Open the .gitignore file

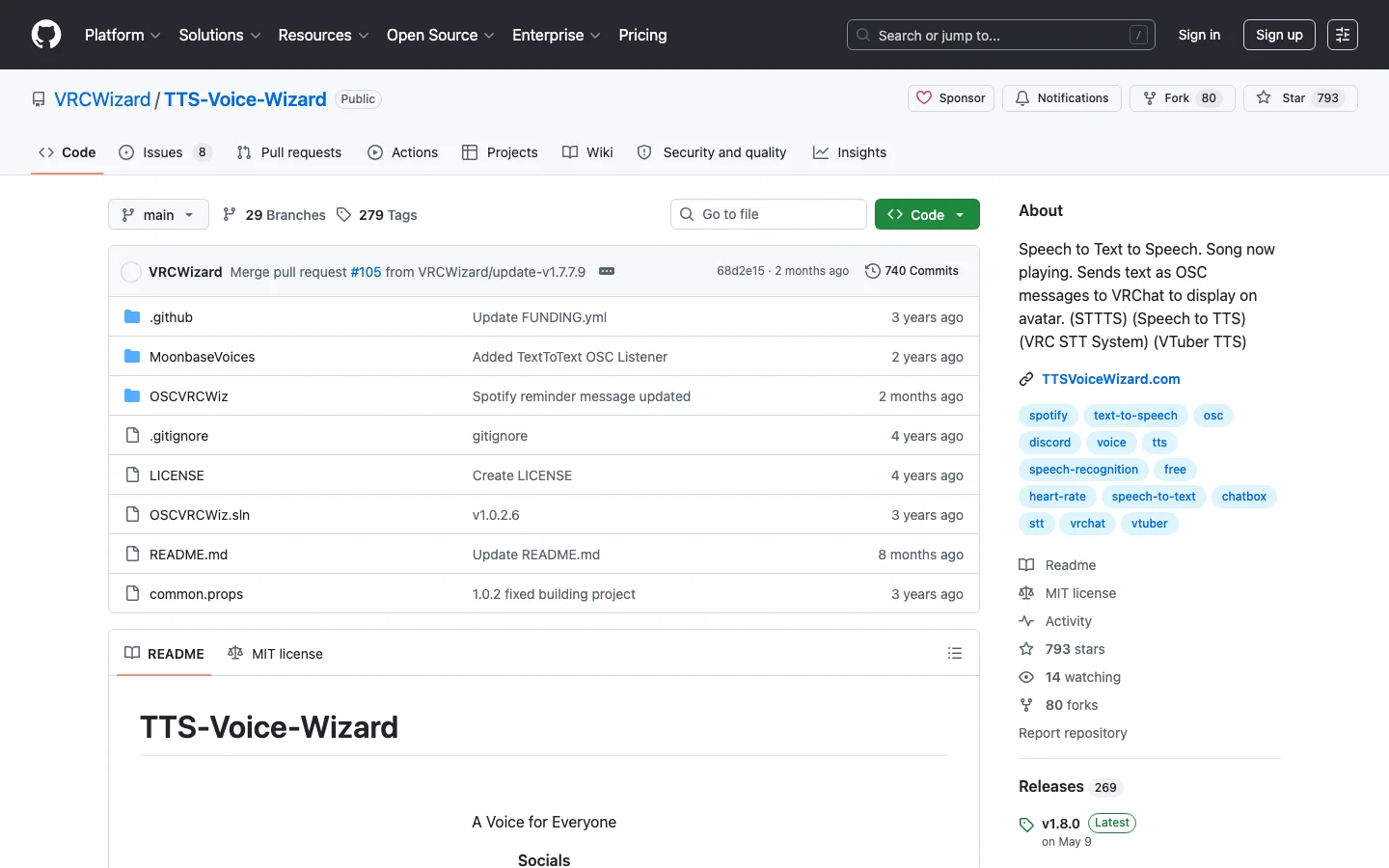(x=178, y=436)
